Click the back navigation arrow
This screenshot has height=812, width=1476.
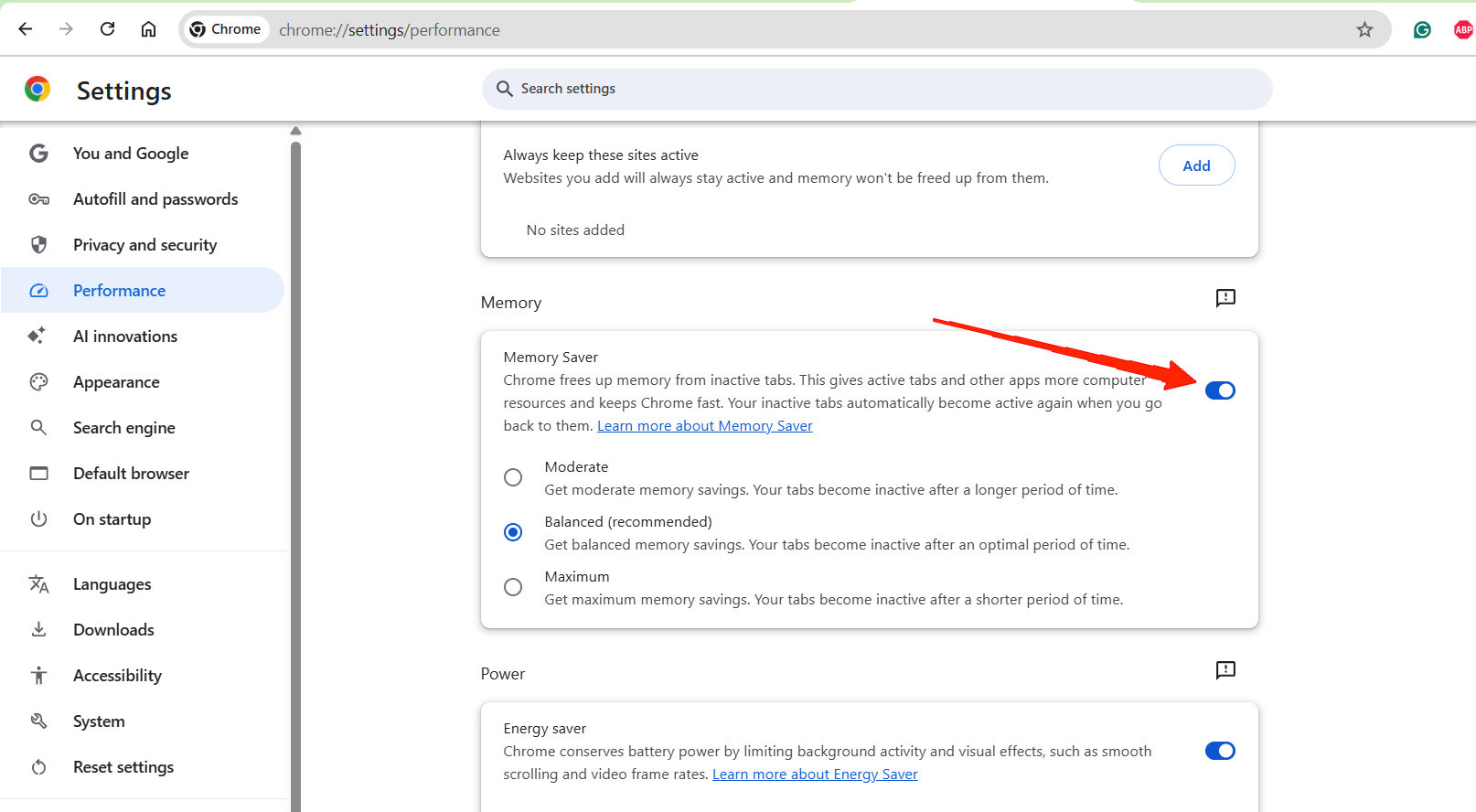coord(26,29)
